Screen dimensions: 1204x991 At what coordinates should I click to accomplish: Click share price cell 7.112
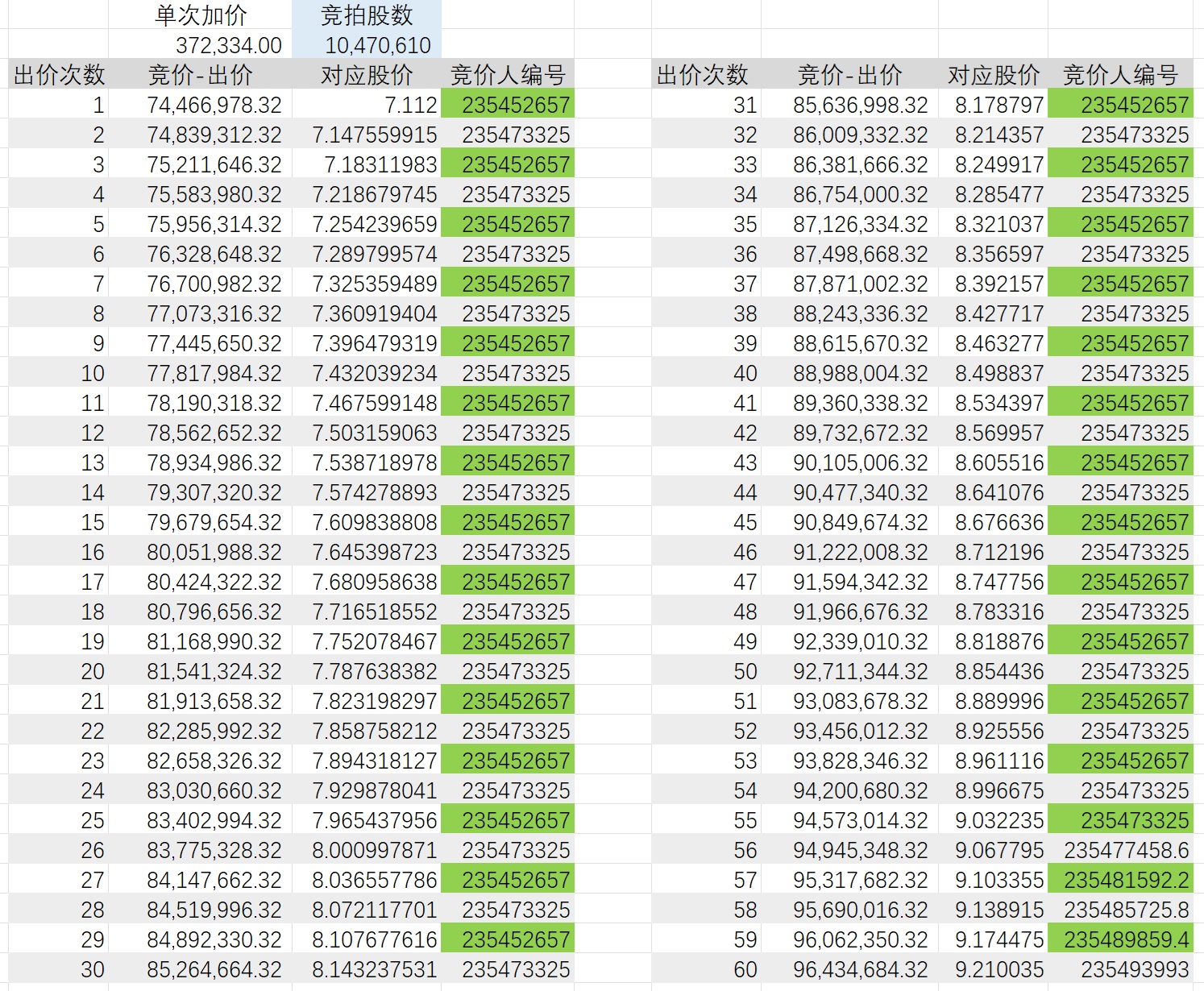(x=367, y=105)
